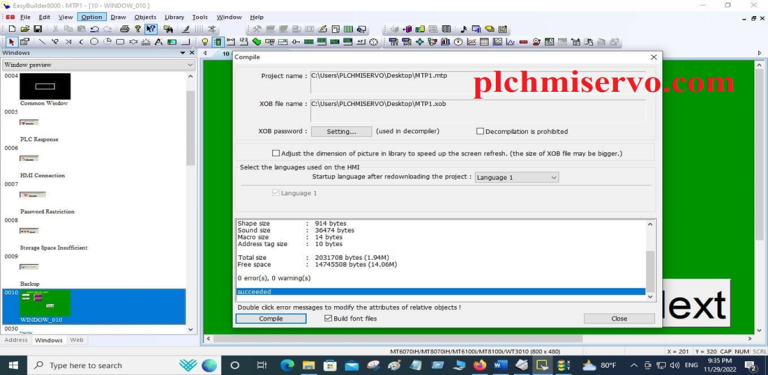Open Microsoft Edge from the taskbar
768x375 pixels.
click(288, 365)
